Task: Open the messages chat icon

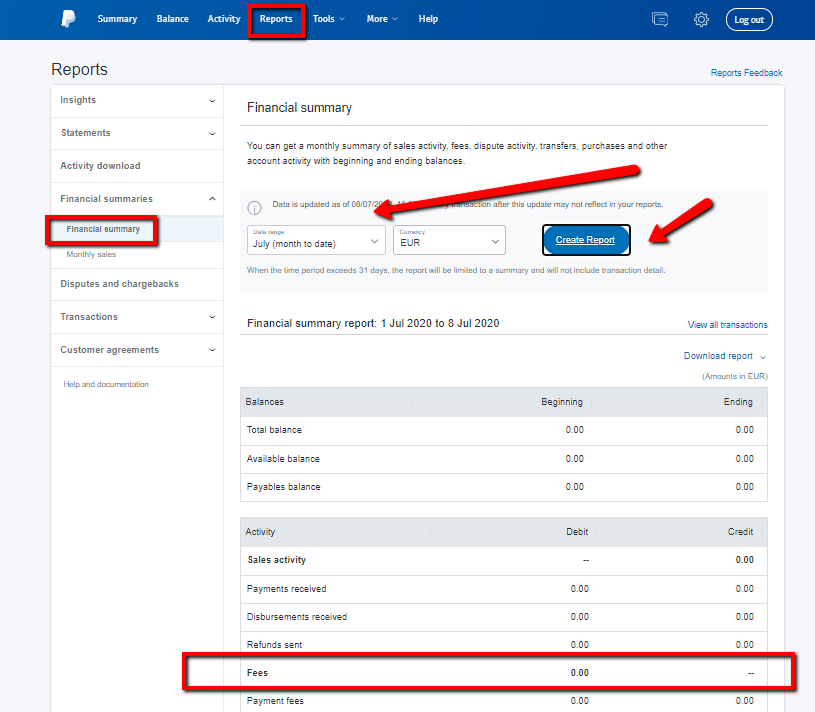Action: 659,20
